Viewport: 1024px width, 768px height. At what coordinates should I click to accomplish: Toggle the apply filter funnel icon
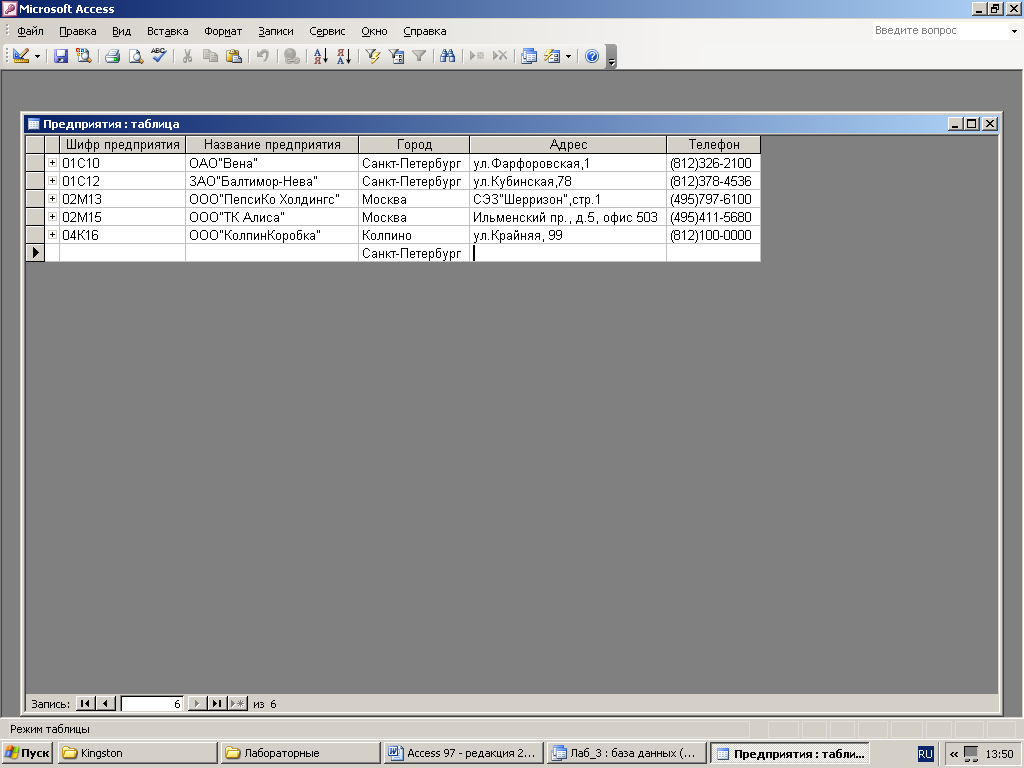[419, 56]
